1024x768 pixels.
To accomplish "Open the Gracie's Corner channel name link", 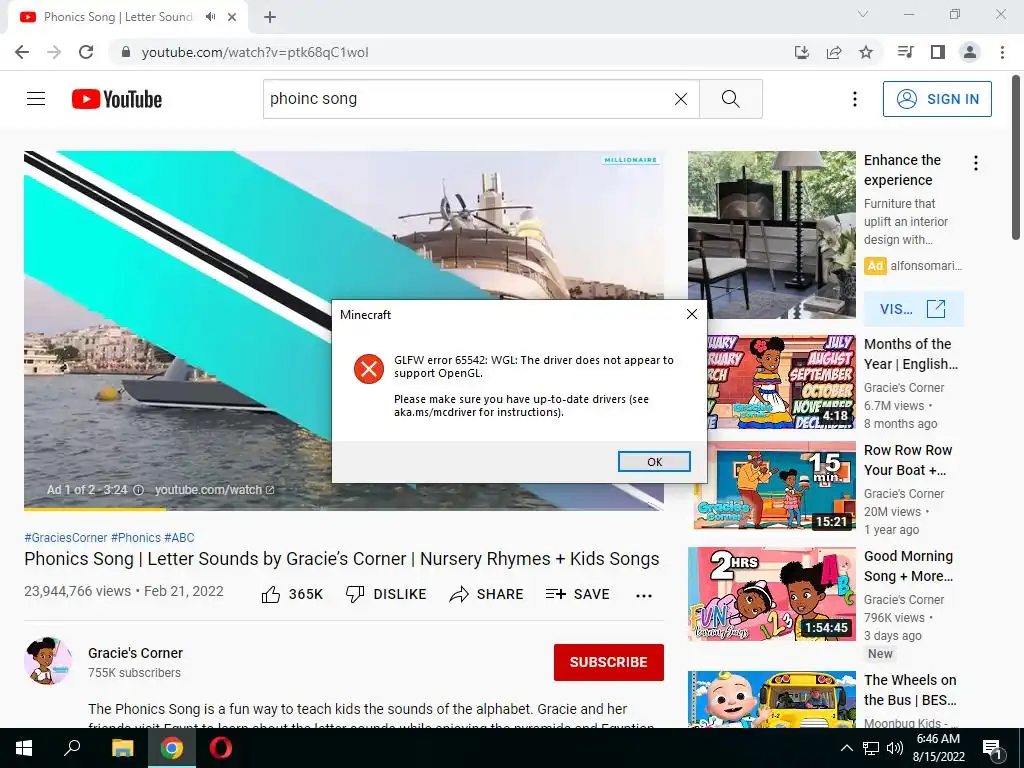I will 135,653.
